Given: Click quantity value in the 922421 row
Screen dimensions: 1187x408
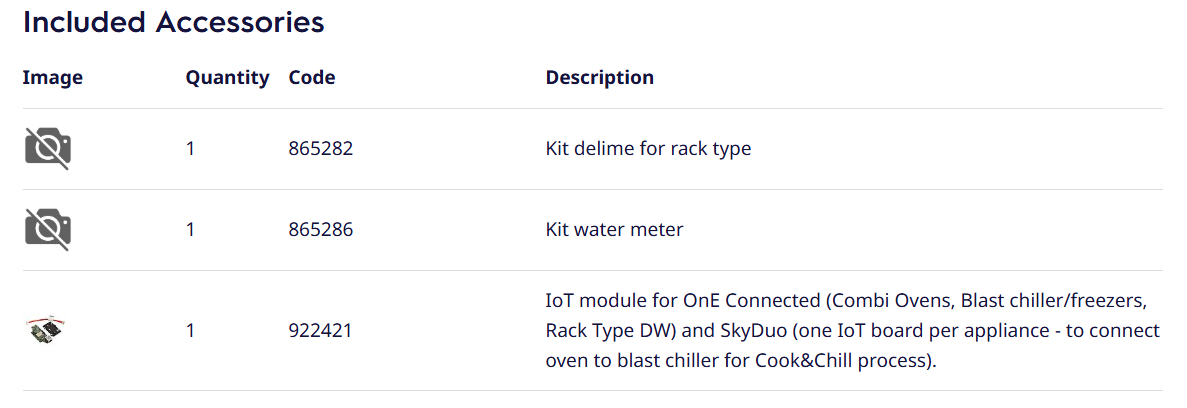Looking at the screenshot, I should coord(190,330).
